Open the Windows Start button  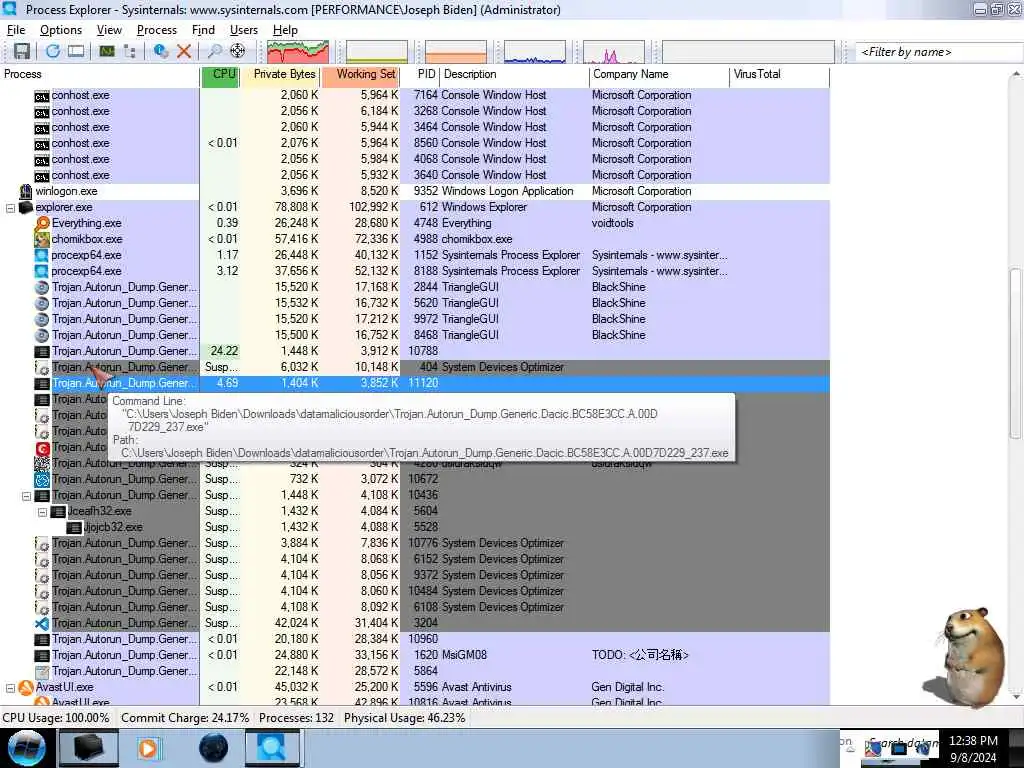pyautogui.click(x=26, y=748)
